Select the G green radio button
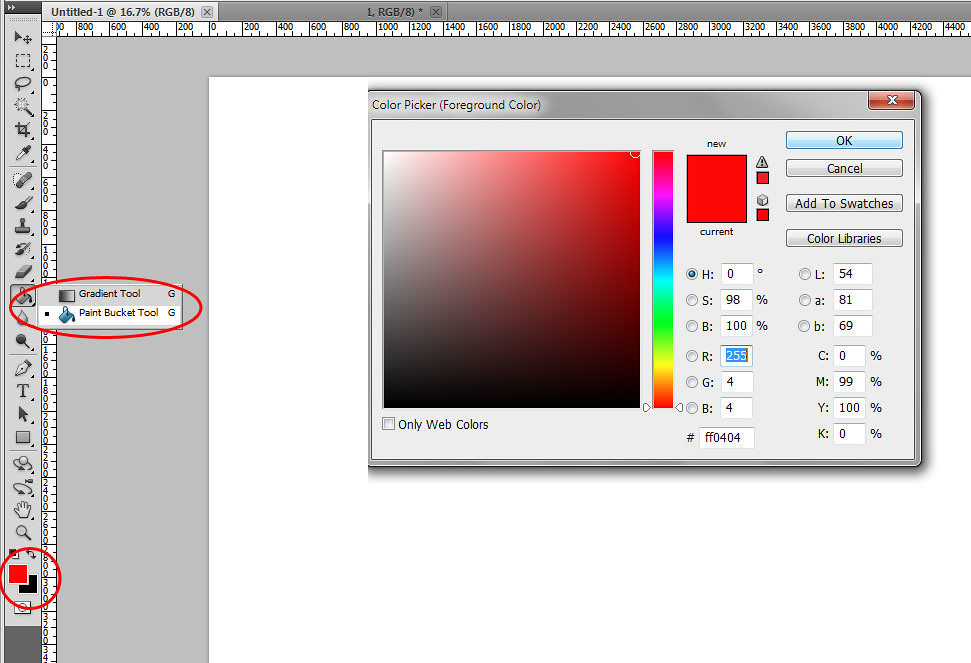 tap(692, 382)
